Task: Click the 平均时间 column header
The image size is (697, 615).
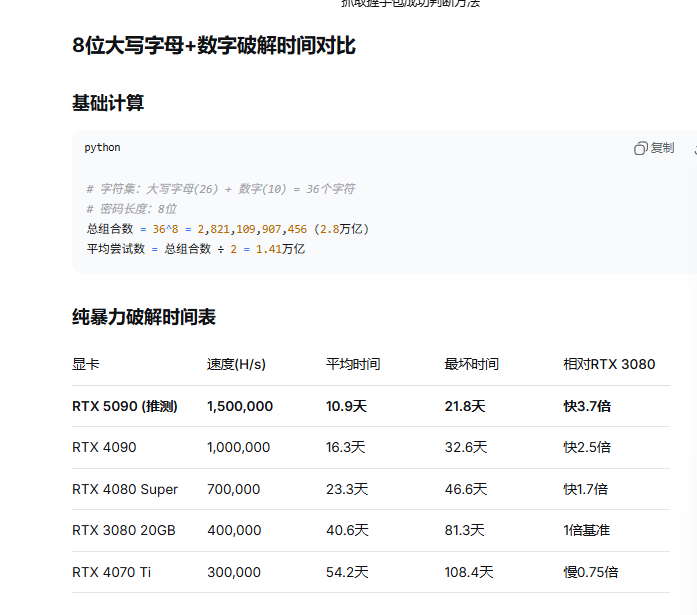Action: [353, 364]
